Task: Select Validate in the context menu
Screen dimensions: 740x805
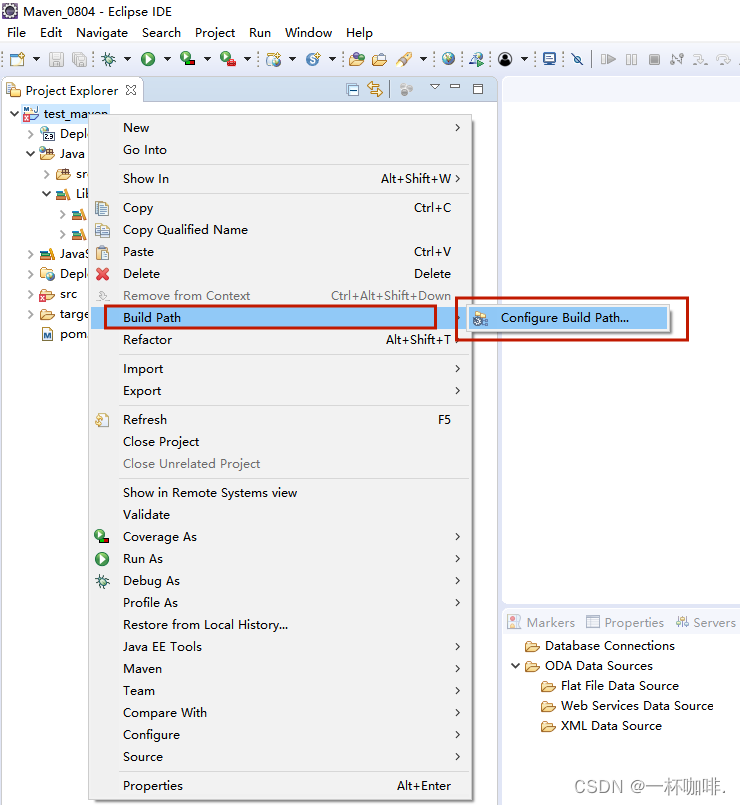Action: pos(280,515)
